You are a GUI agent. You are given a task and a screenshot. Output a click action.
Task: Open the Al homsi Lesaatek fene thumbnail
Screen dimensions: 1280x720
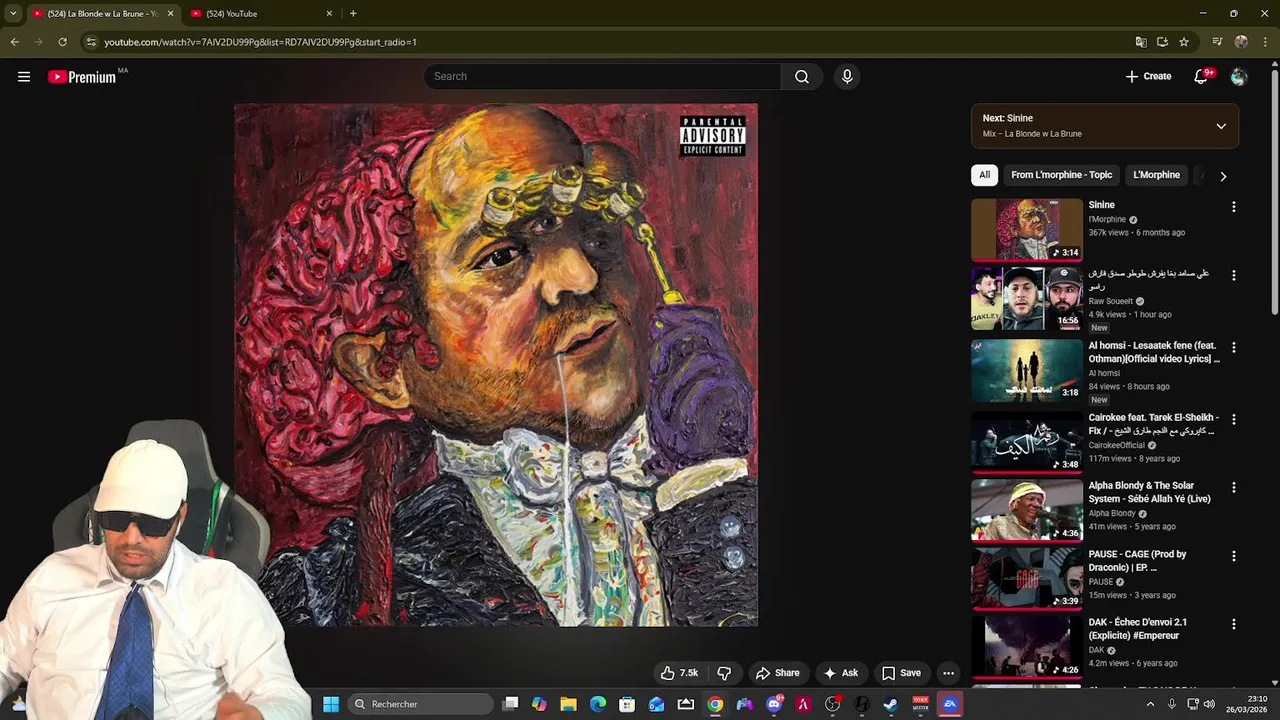coord(1026,370)
